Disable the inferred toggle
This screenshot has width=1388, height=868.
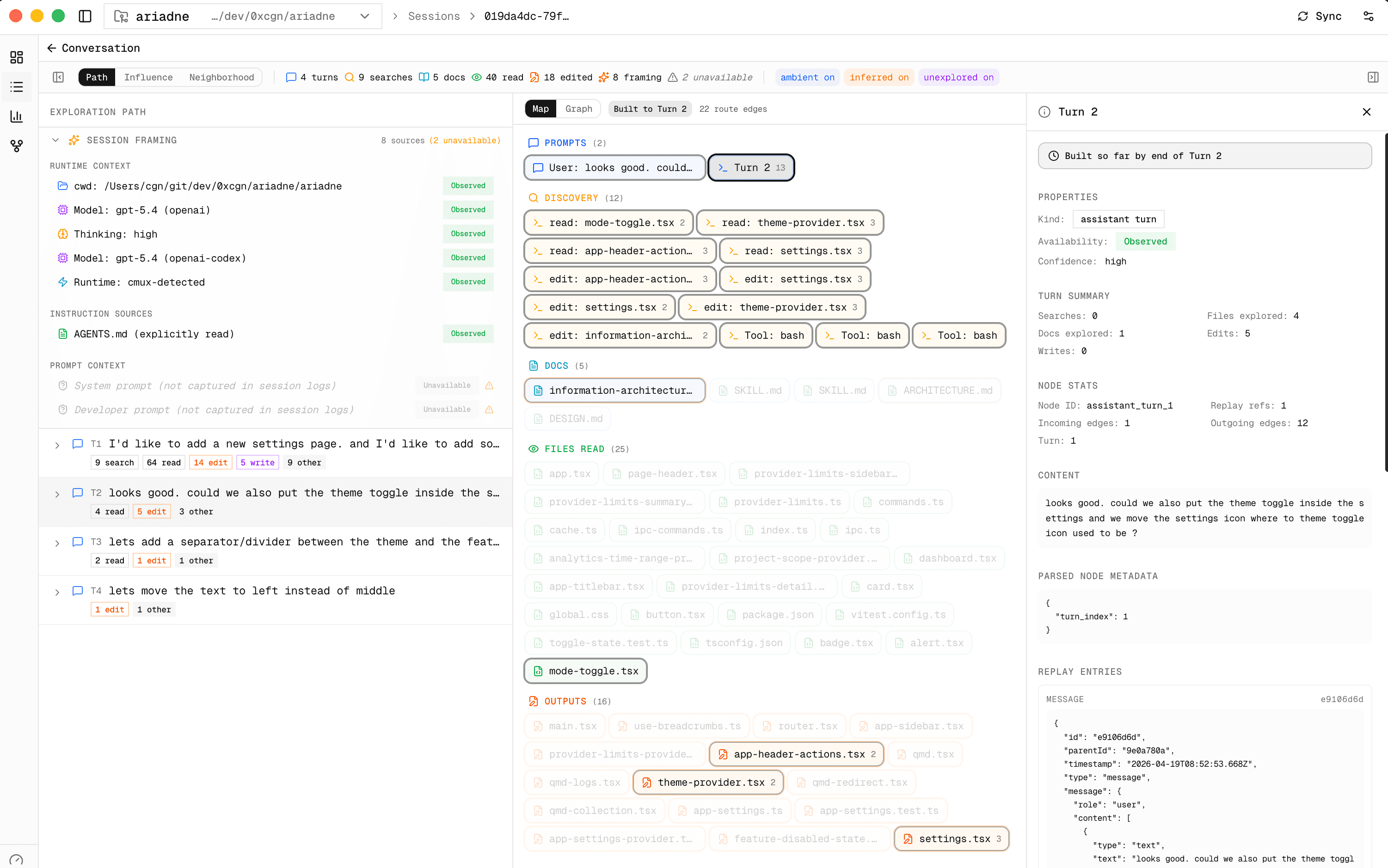pyautogui.click(x=878, y=77)
